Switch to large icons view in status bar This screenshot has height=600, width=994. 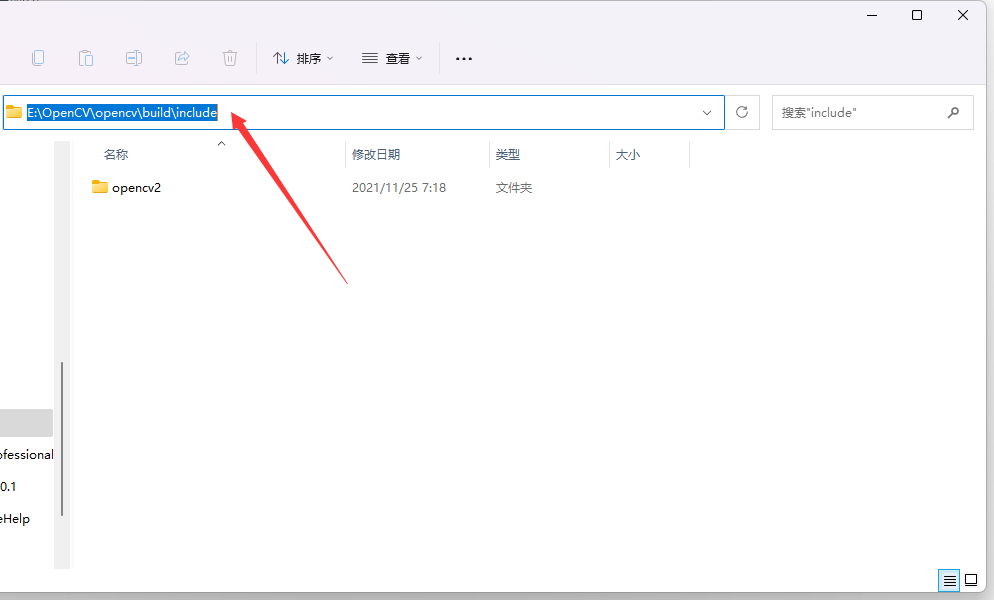[x=971, y=580]
